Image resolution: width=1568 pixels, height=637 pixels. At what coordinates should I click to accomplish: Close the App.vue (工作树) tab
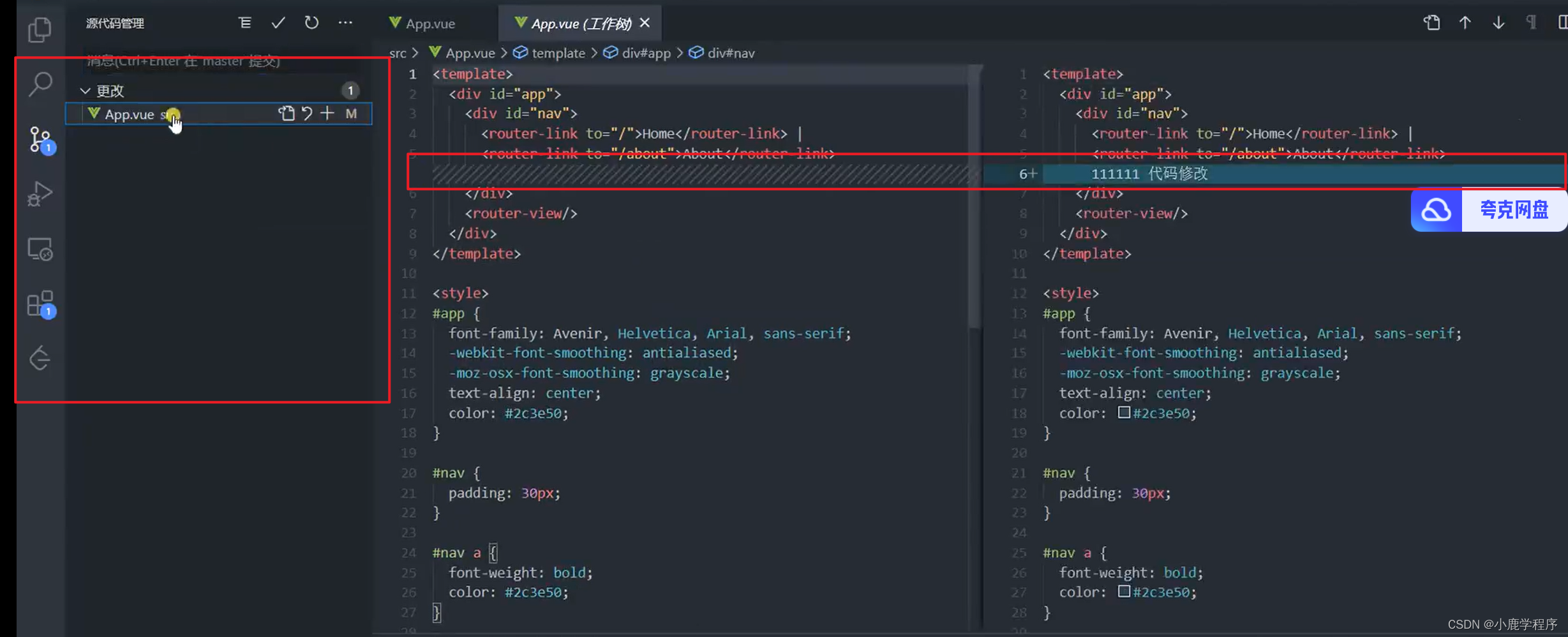pos(645,23)
